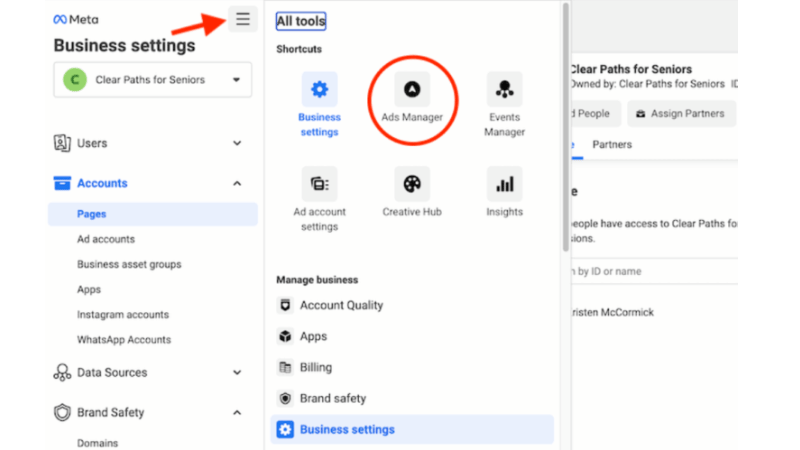Click the Apps cube icon in Manage business
The height and width of the screenshot is (450, 800).
285,336
